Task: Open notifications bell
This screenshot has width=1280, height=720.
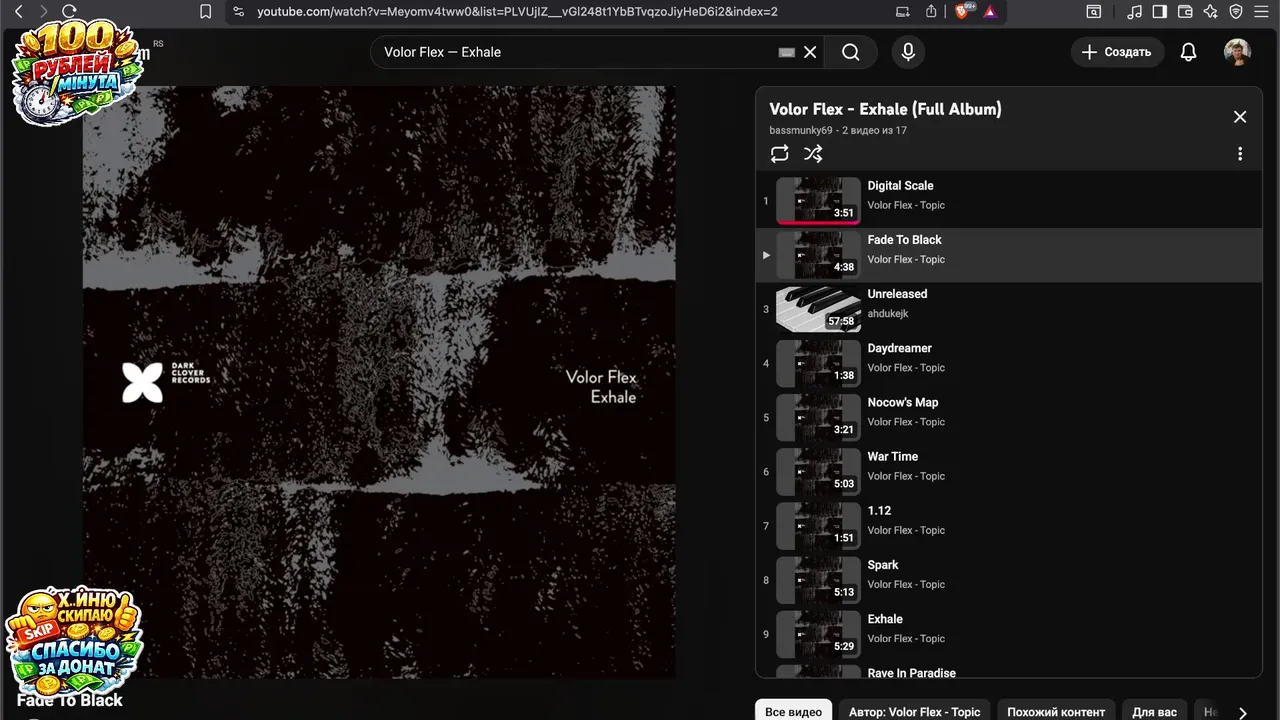Action: (x=1188, y=52)
